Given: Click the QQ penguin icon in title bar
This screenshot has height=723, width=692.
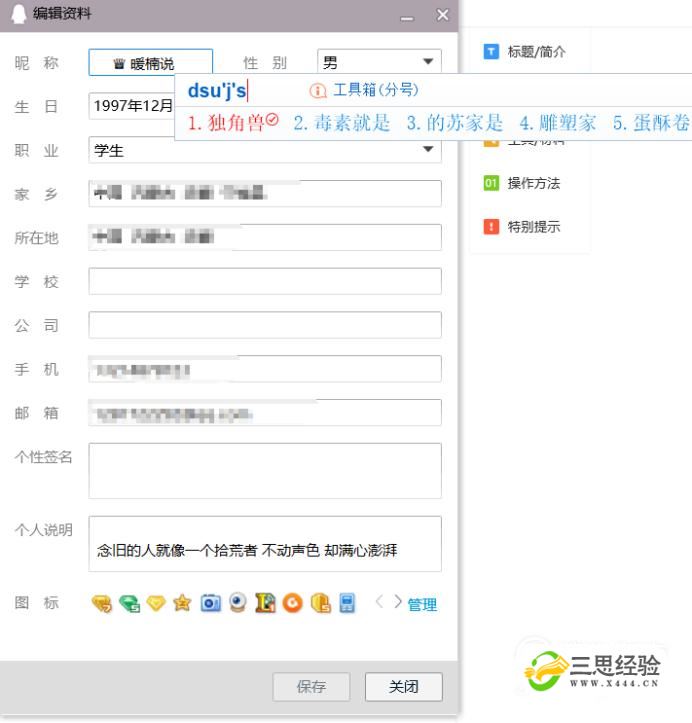Looking at the screenshot, I should pos(18,14).
